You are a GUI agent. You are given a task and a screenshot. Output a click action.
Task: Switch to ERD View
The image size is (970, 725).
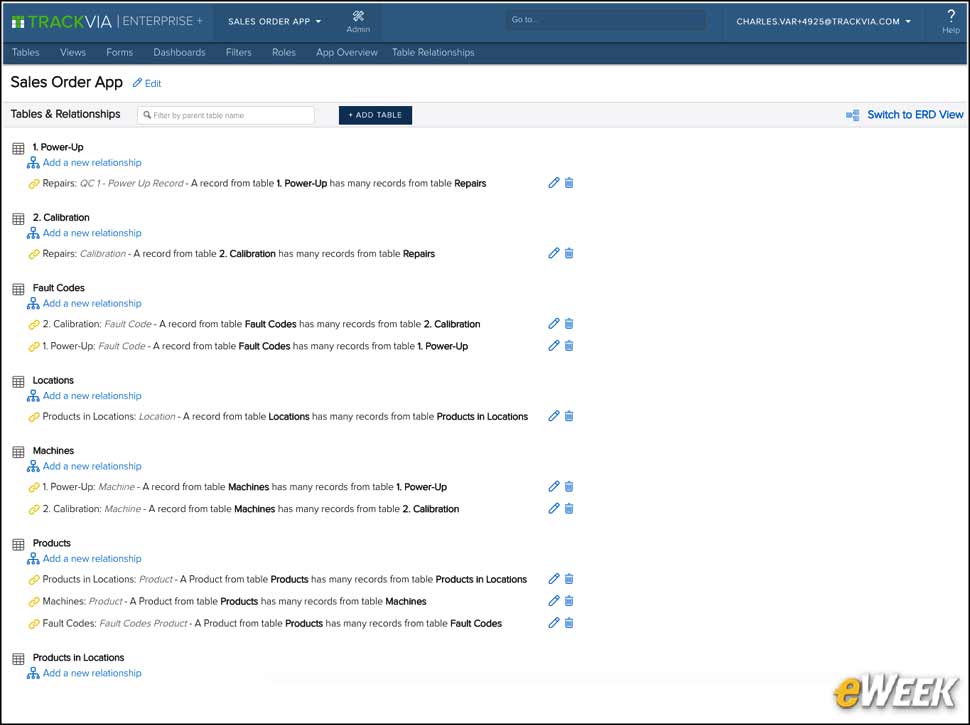point(905,115)
